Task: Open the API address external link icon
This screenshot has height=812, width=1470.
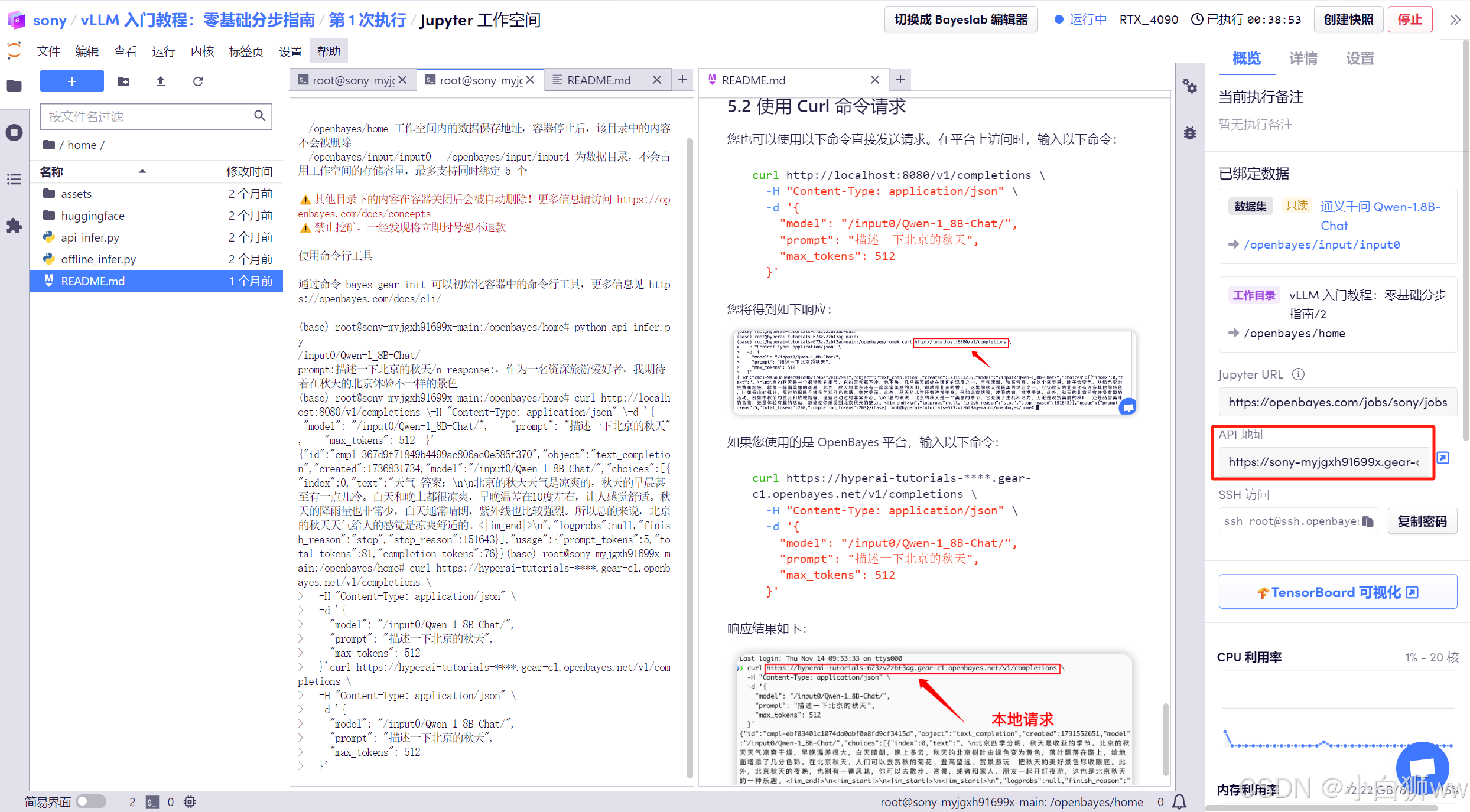Action: [1443, 458]
